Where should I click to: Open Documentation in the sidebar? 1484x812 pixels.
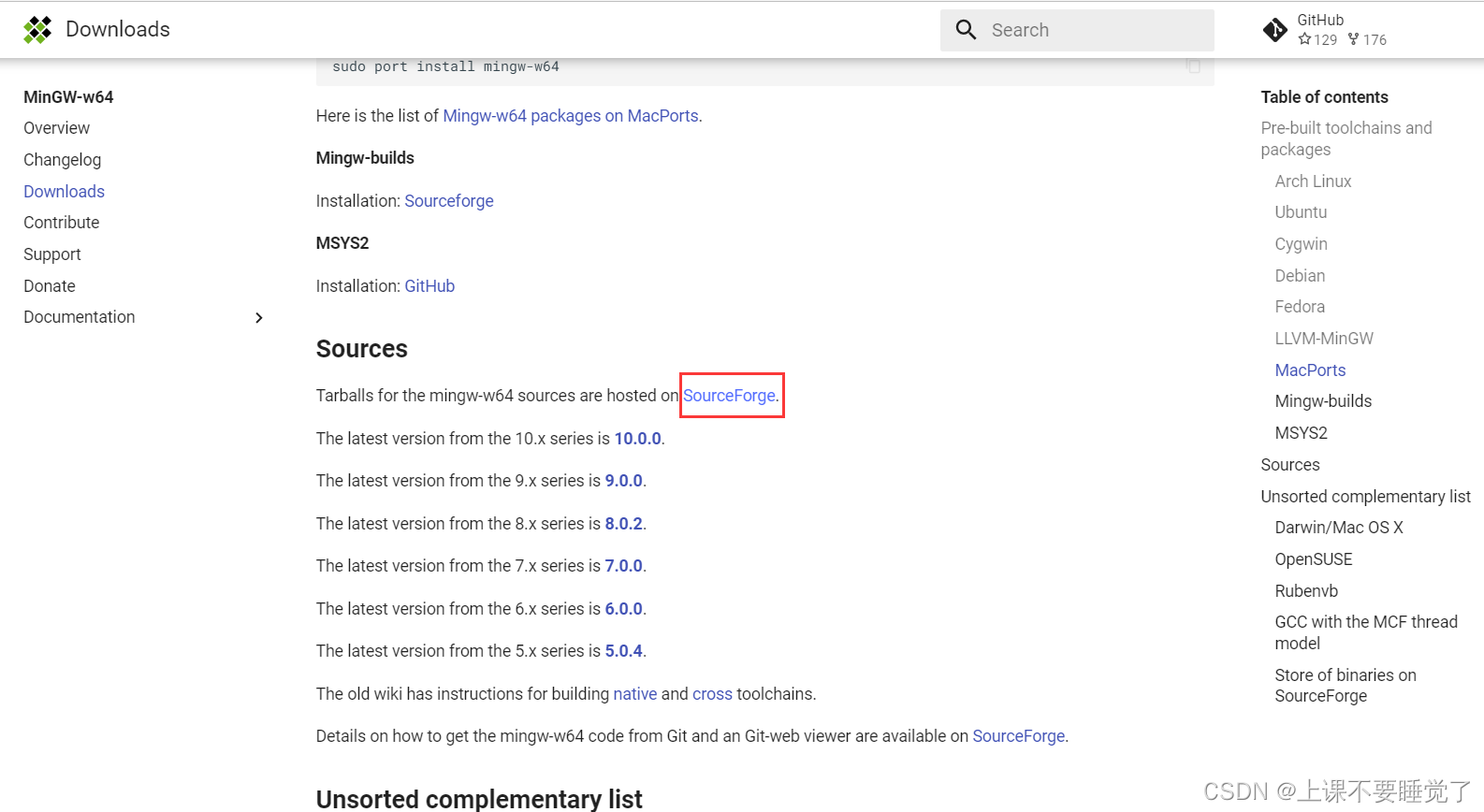point(80,317)
